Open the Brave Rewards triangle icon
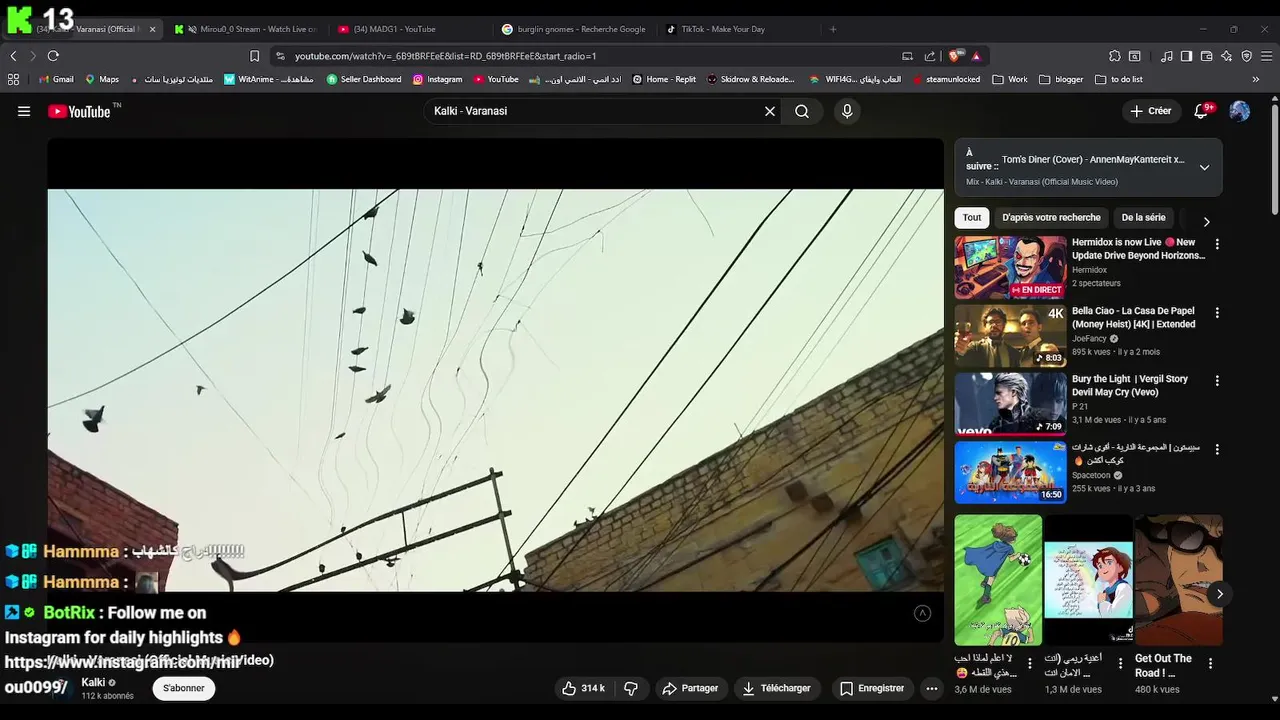 (976, 56)
